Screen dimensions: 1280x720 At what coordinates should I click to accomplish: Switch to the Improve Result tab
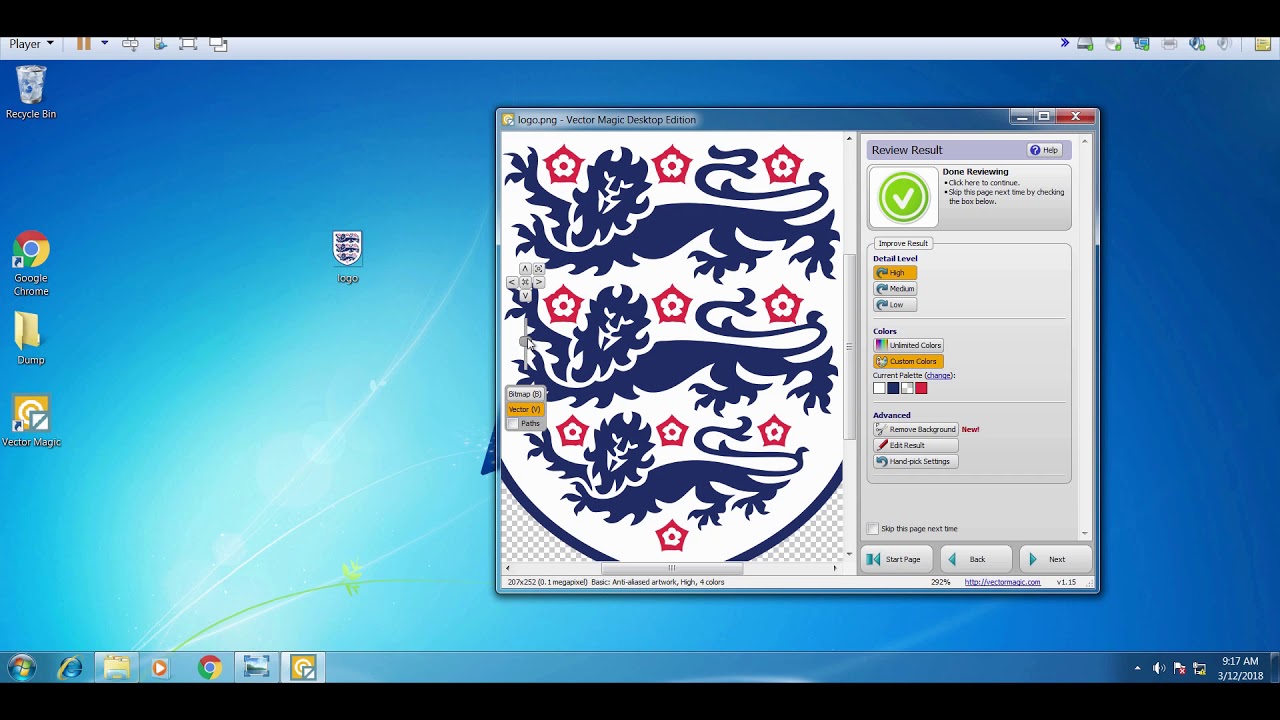(902, 243)
